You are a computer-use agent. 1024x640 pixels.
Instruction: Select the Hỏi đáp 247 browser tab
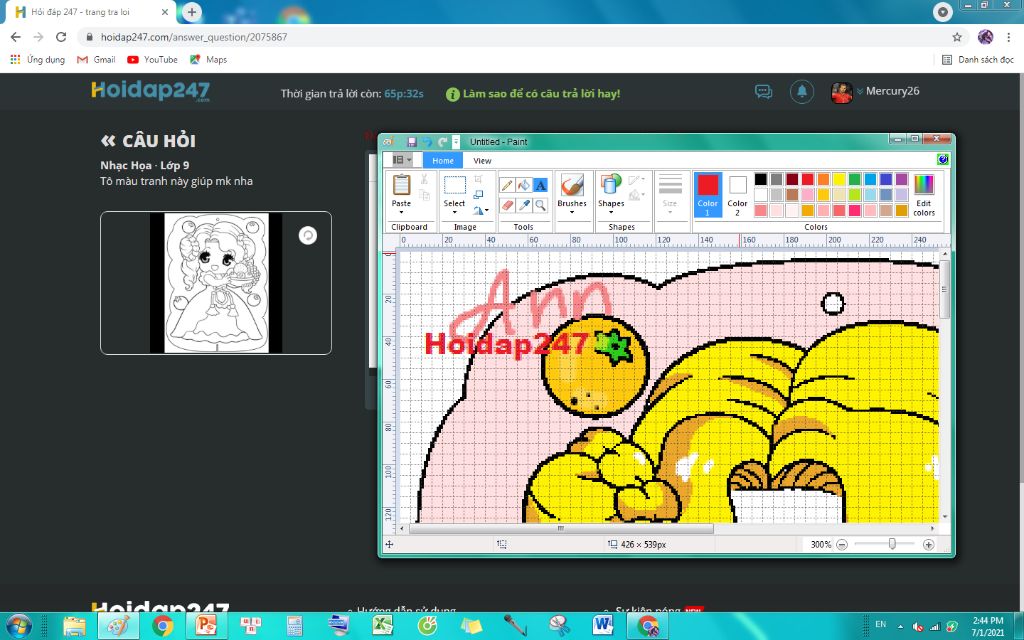(x=91, y=12)
